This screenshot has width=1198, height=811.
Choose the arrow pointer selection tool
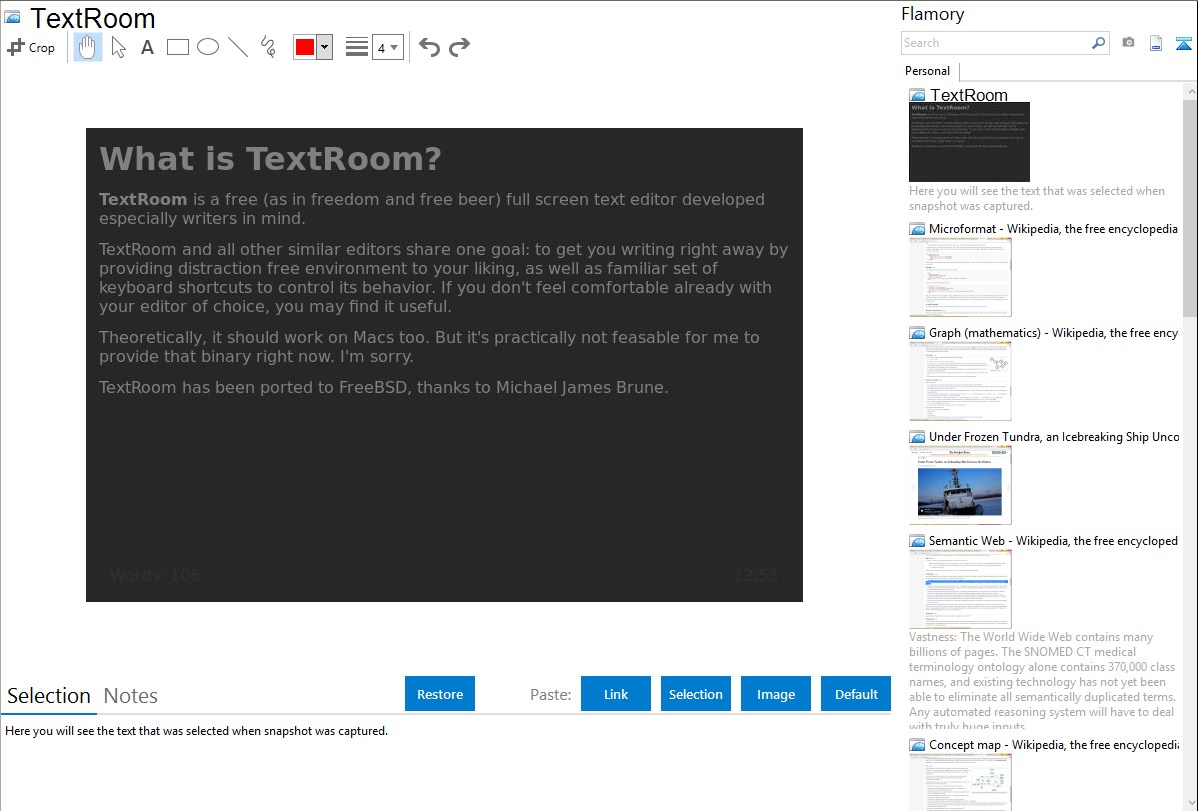click(118, 47)
